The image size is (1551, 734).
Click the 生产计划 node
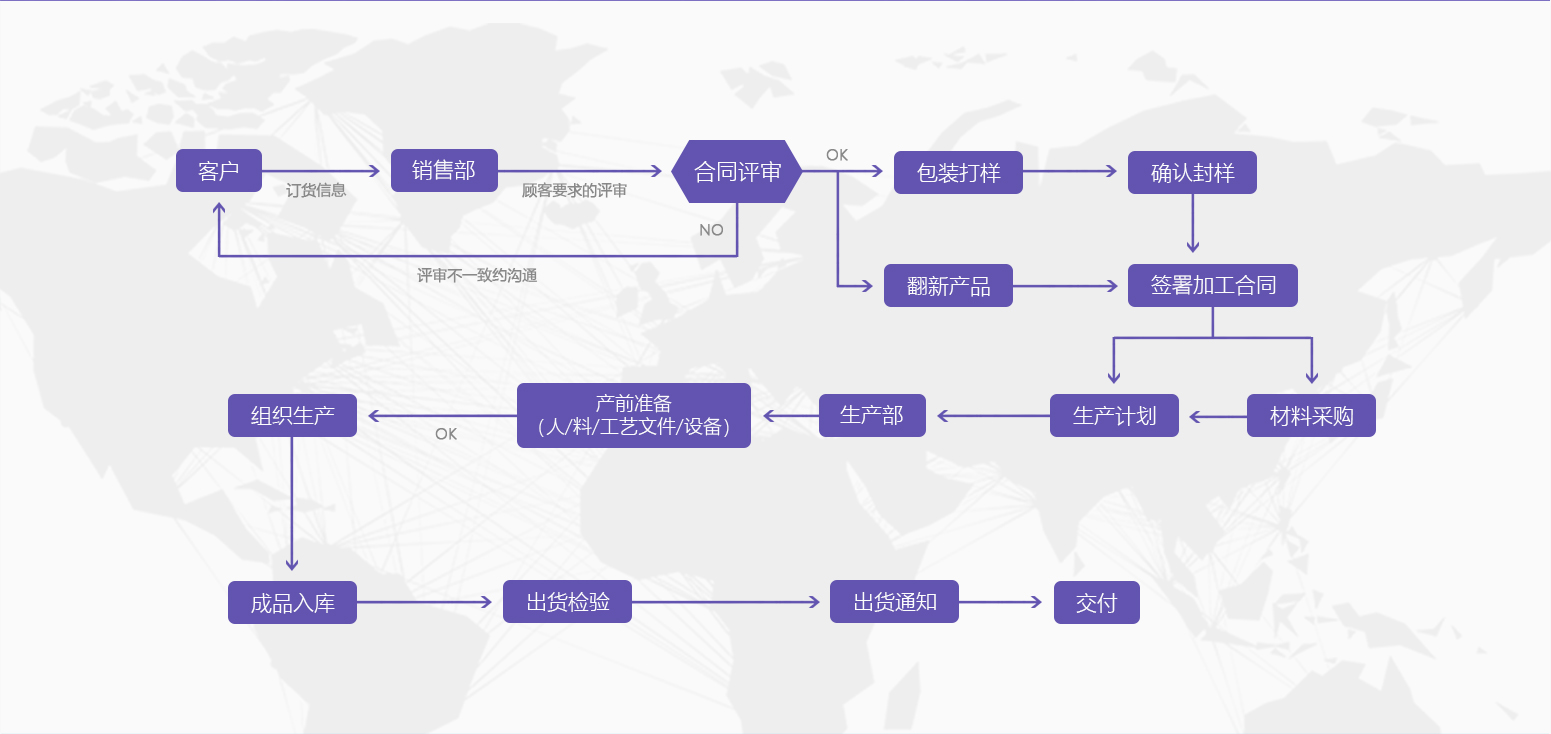pyautogui.click(x=1114, y=416)
